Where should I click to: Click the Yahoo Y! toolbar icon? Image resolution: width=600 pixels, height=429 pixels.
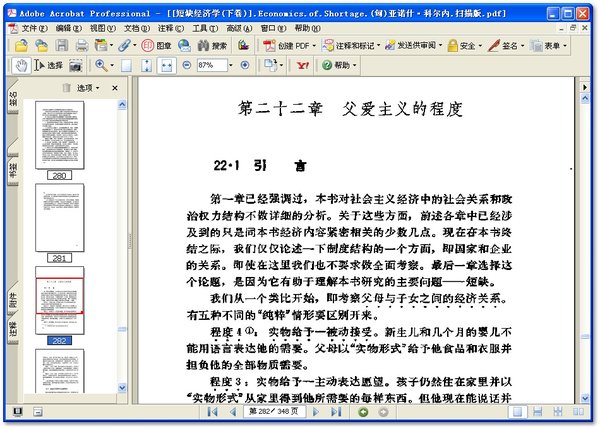[303, 65]
